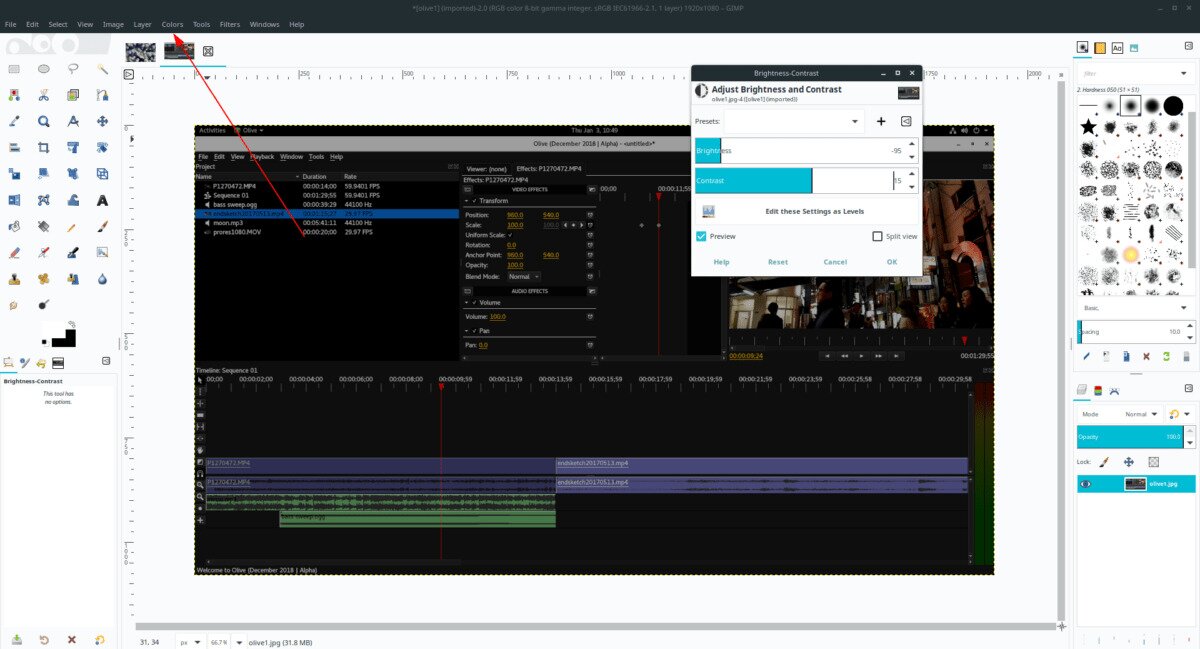The height and width of the screenshot is (649, 1200).
Task: Uncheck the Preview checkbox
Action: pyautogui.click(x=702, y=237)
